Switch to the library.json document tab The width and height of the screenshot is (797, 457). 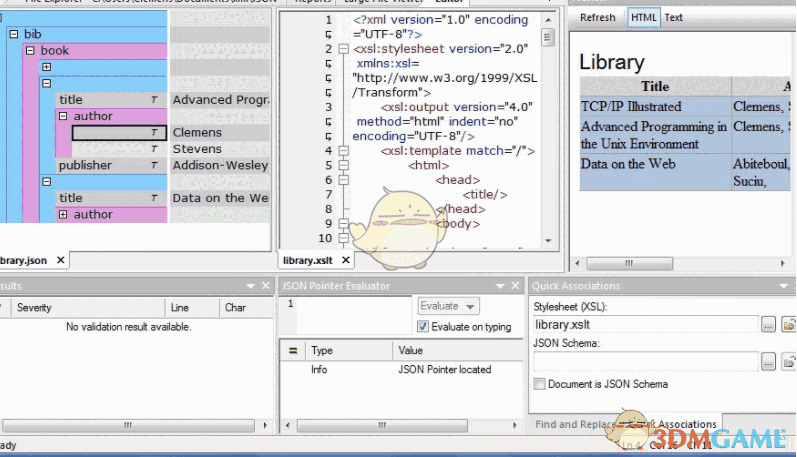(23, 260)
